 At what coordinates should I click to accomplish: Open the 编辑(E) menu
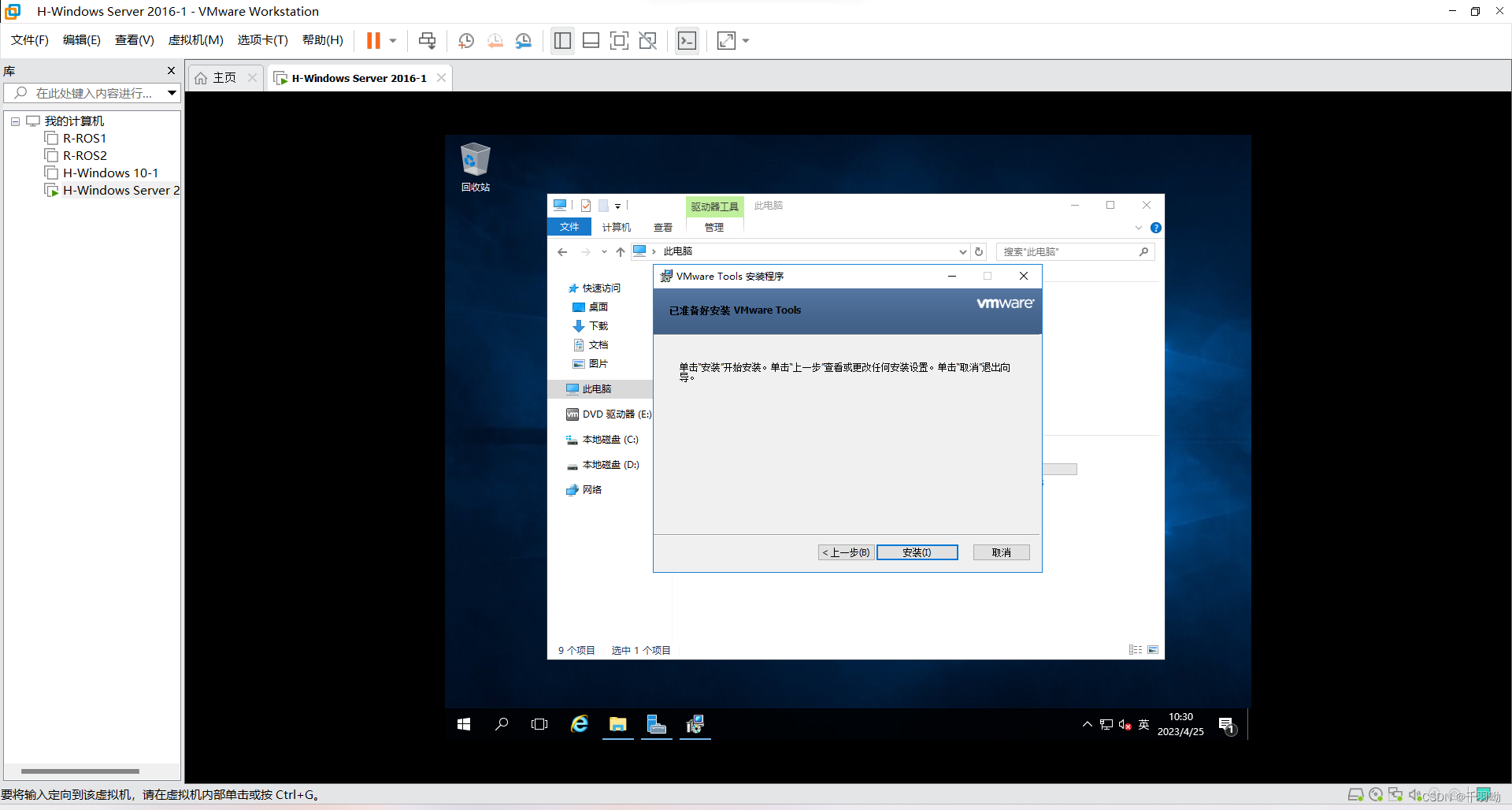[x=82, y=40]
